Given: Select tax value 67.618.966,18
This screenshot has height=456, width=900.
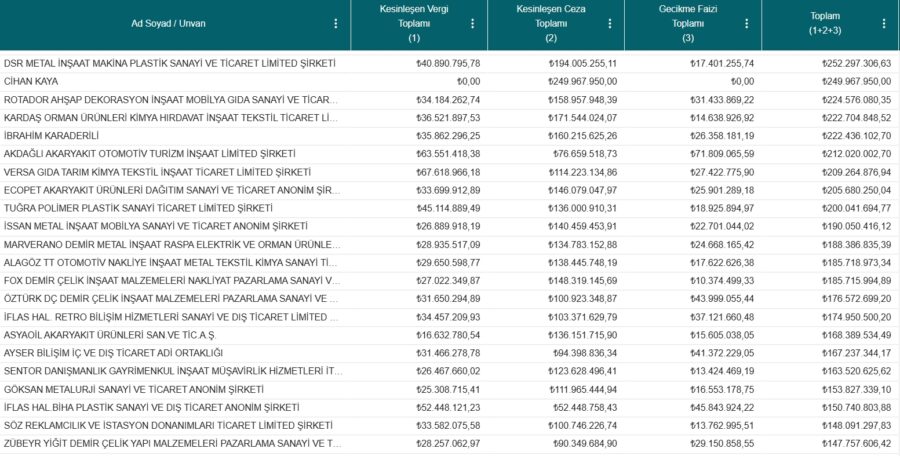Looking at the screenshot, I should [448, 172].
